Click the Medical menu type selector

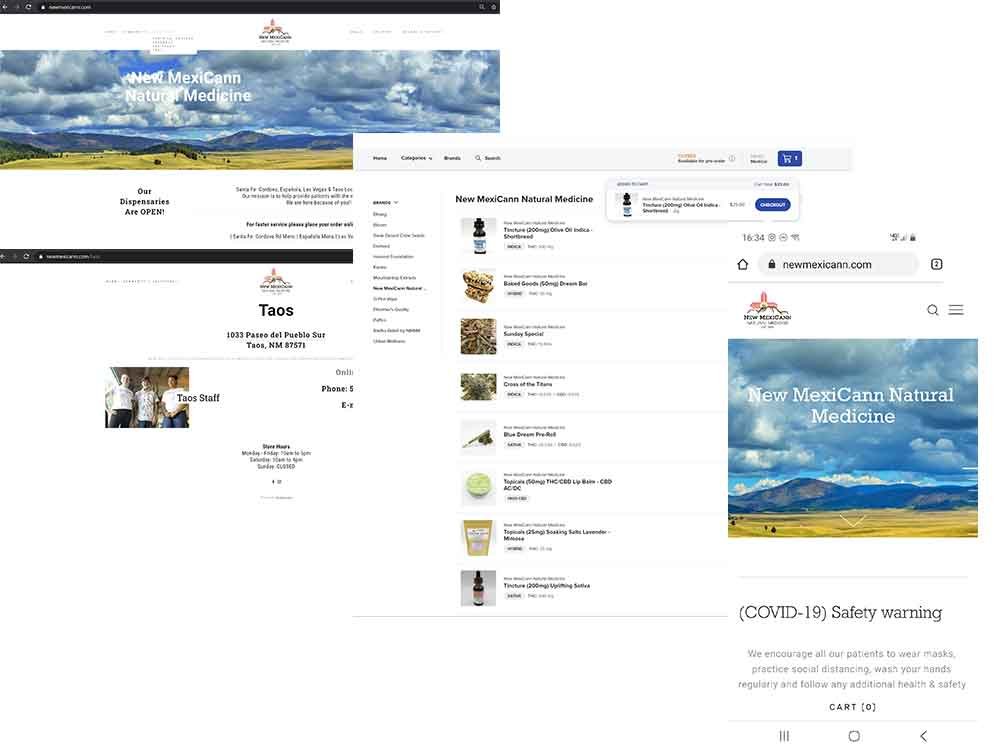coord(758,158)
